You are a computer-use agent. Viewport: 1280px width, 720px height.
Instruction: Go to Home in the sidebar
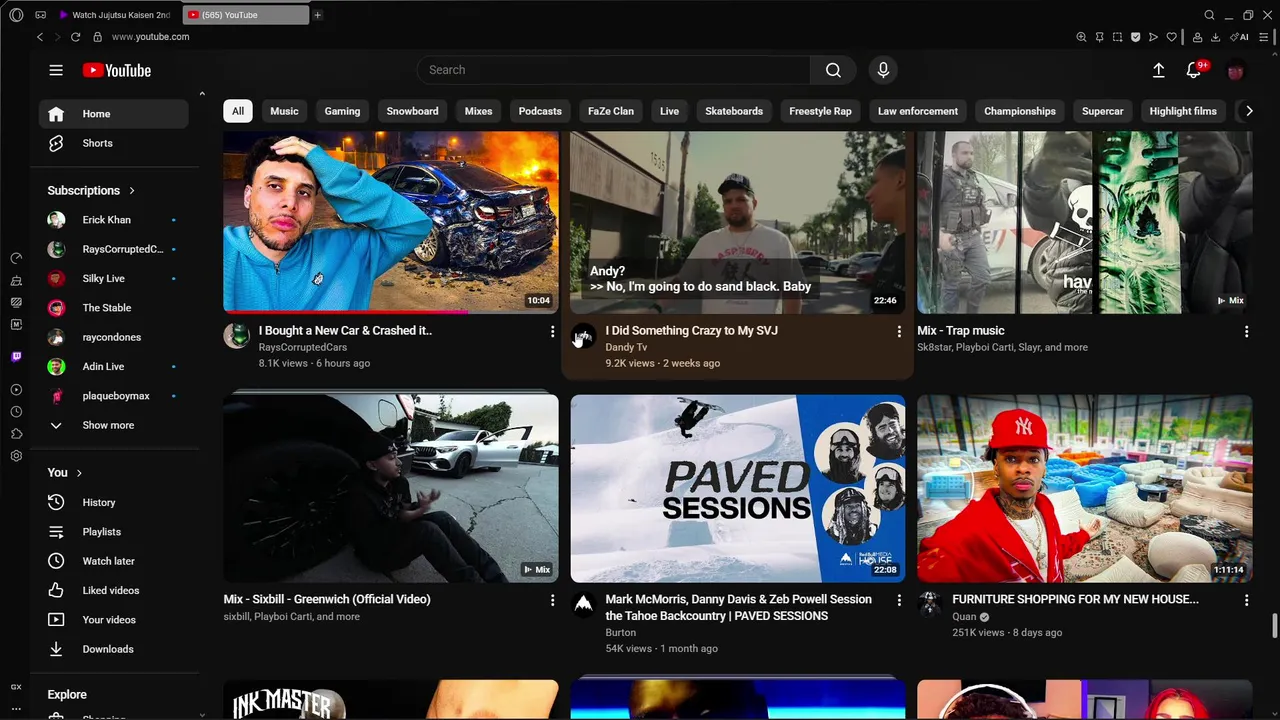113,114
